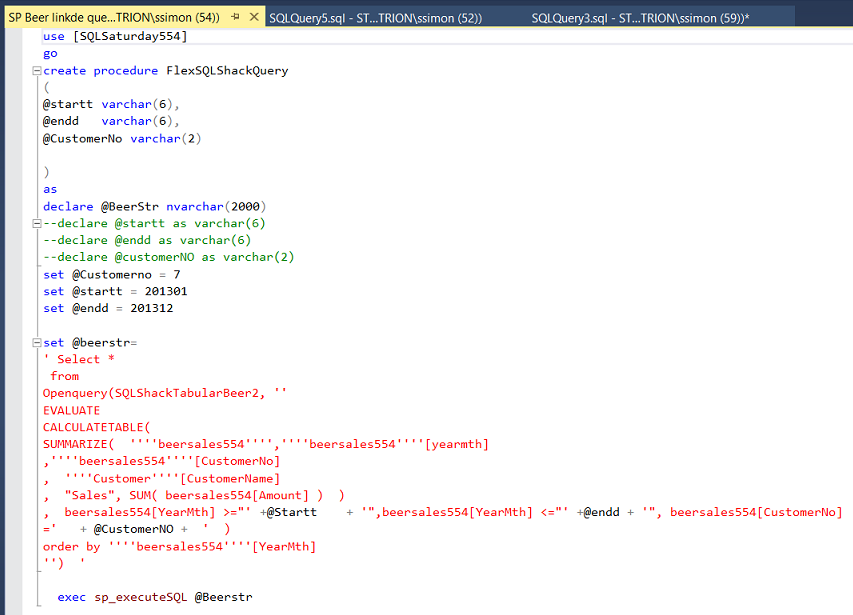The width and height of the screenshot is (853, 615).
Task: Click value 201301 in set @startt
Action: click(166, 291)
